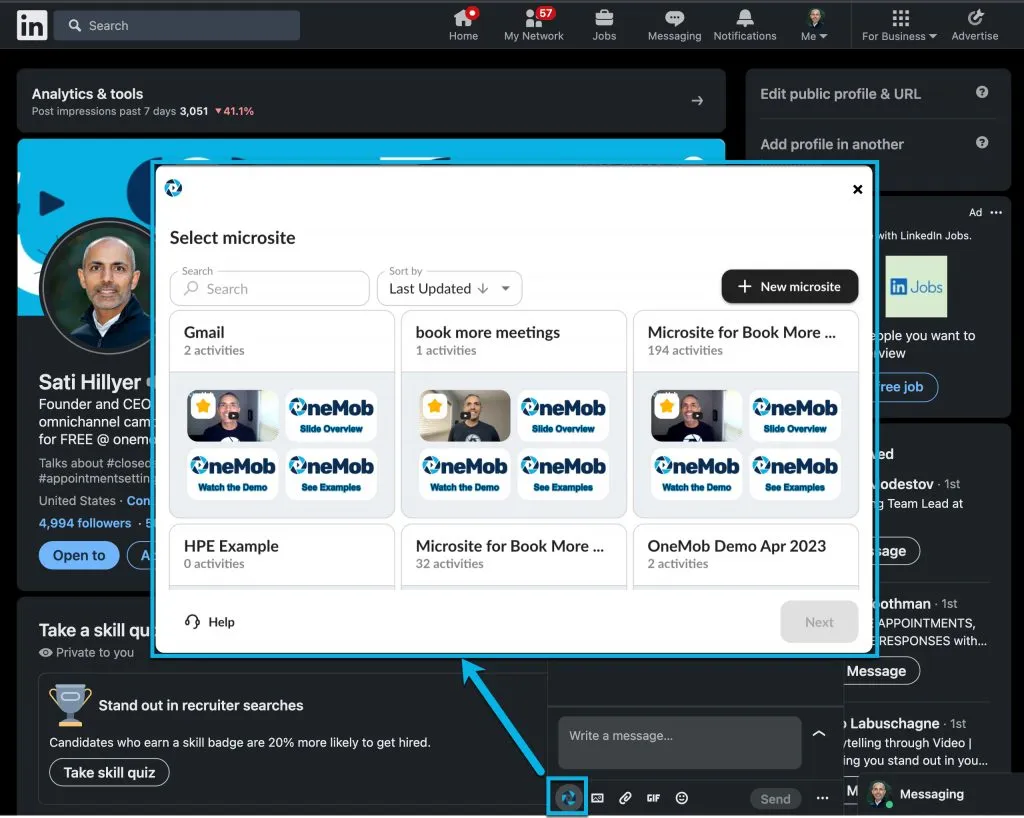The image size is (1024, 818).
Task: Click video thumbnail in book more meetings card
Action: (x=464, y=415)
